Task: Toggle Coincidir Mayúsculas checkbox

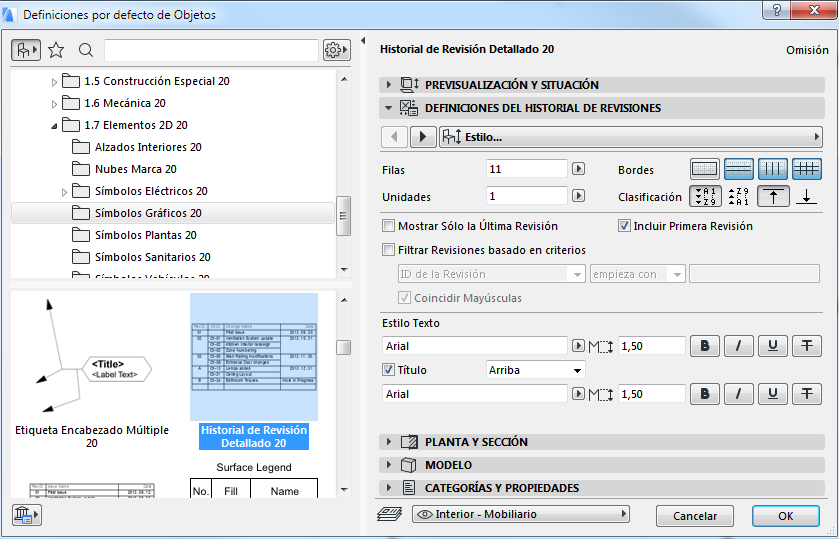Action: 405,298
